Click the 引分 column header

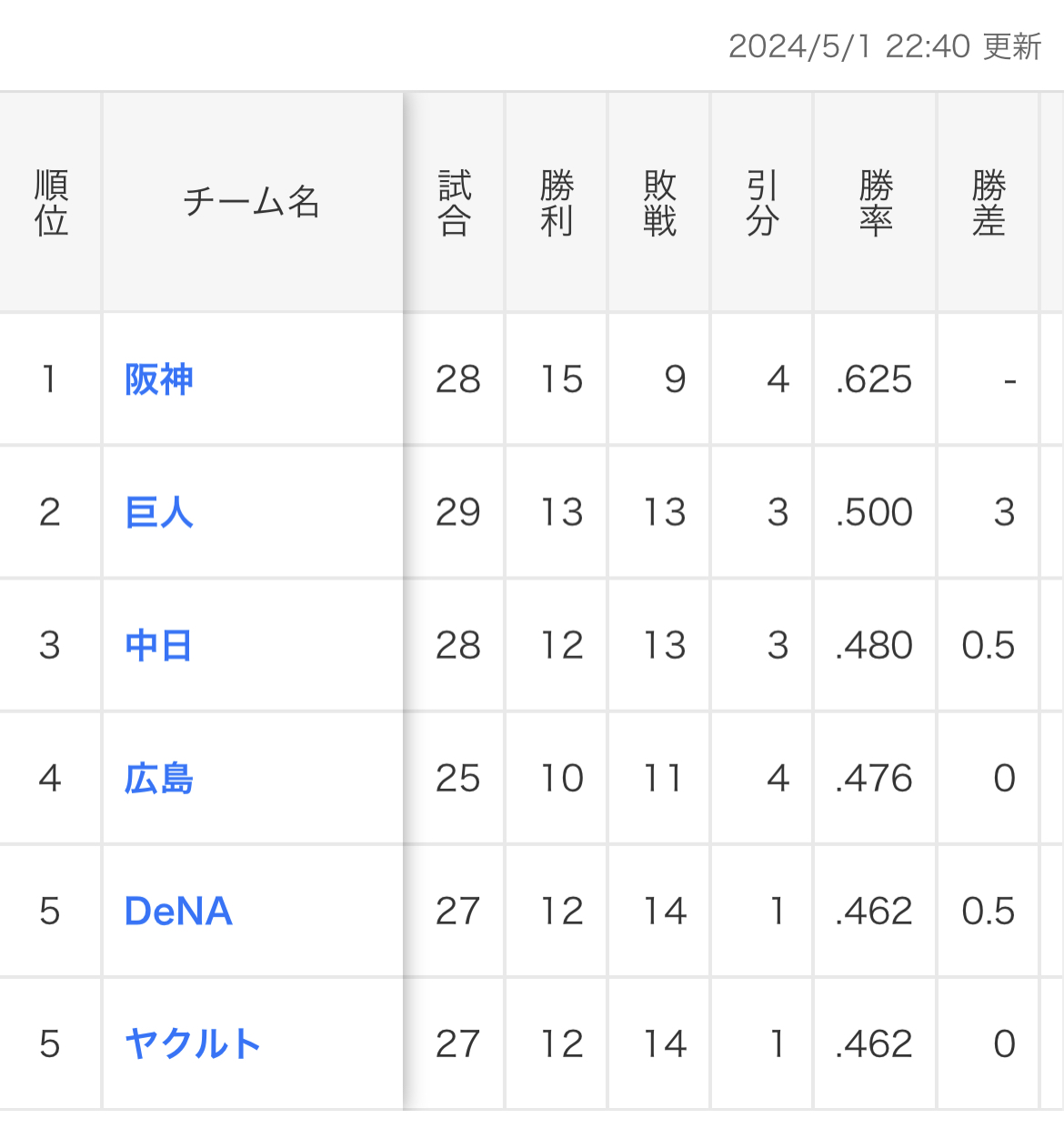point(762,202)
